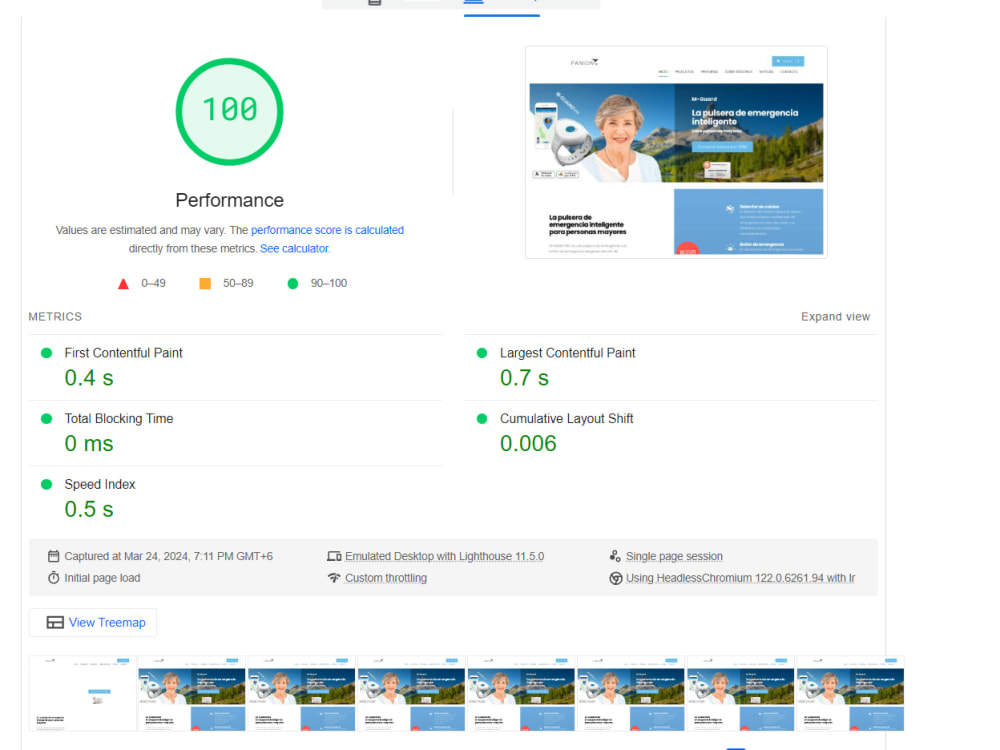Click the red triangle in the 0–49 legend
The image size is (1000, 750).
point(124,283)
